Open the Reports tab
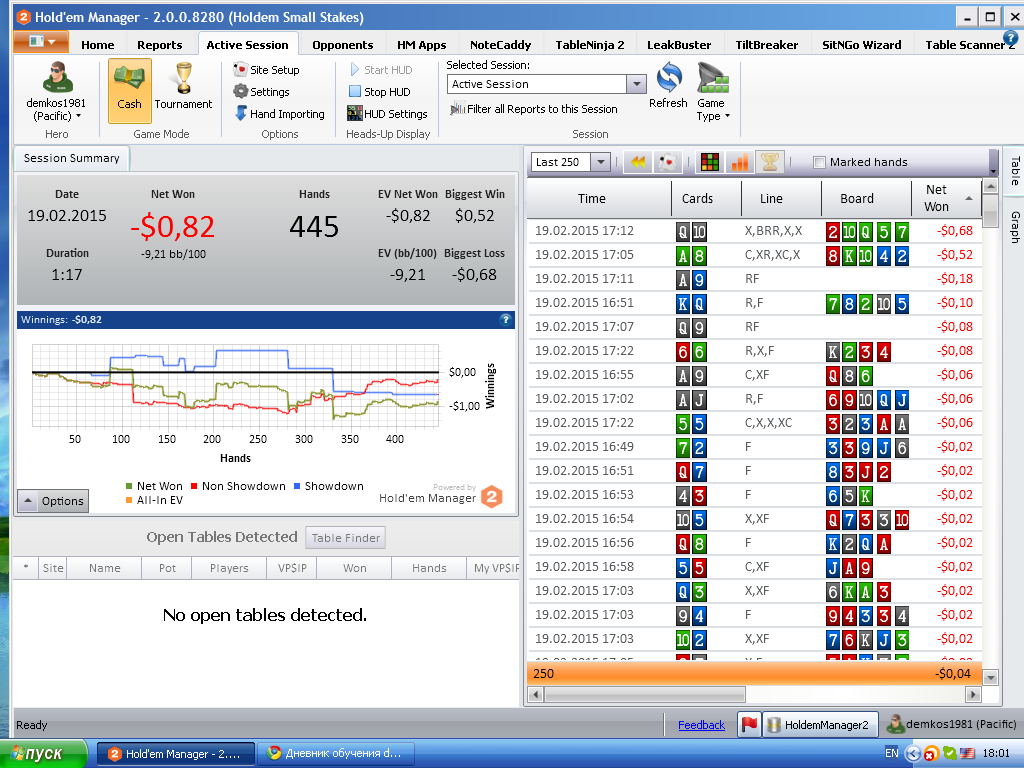The image size is (1024, 768). click(159, 45)
